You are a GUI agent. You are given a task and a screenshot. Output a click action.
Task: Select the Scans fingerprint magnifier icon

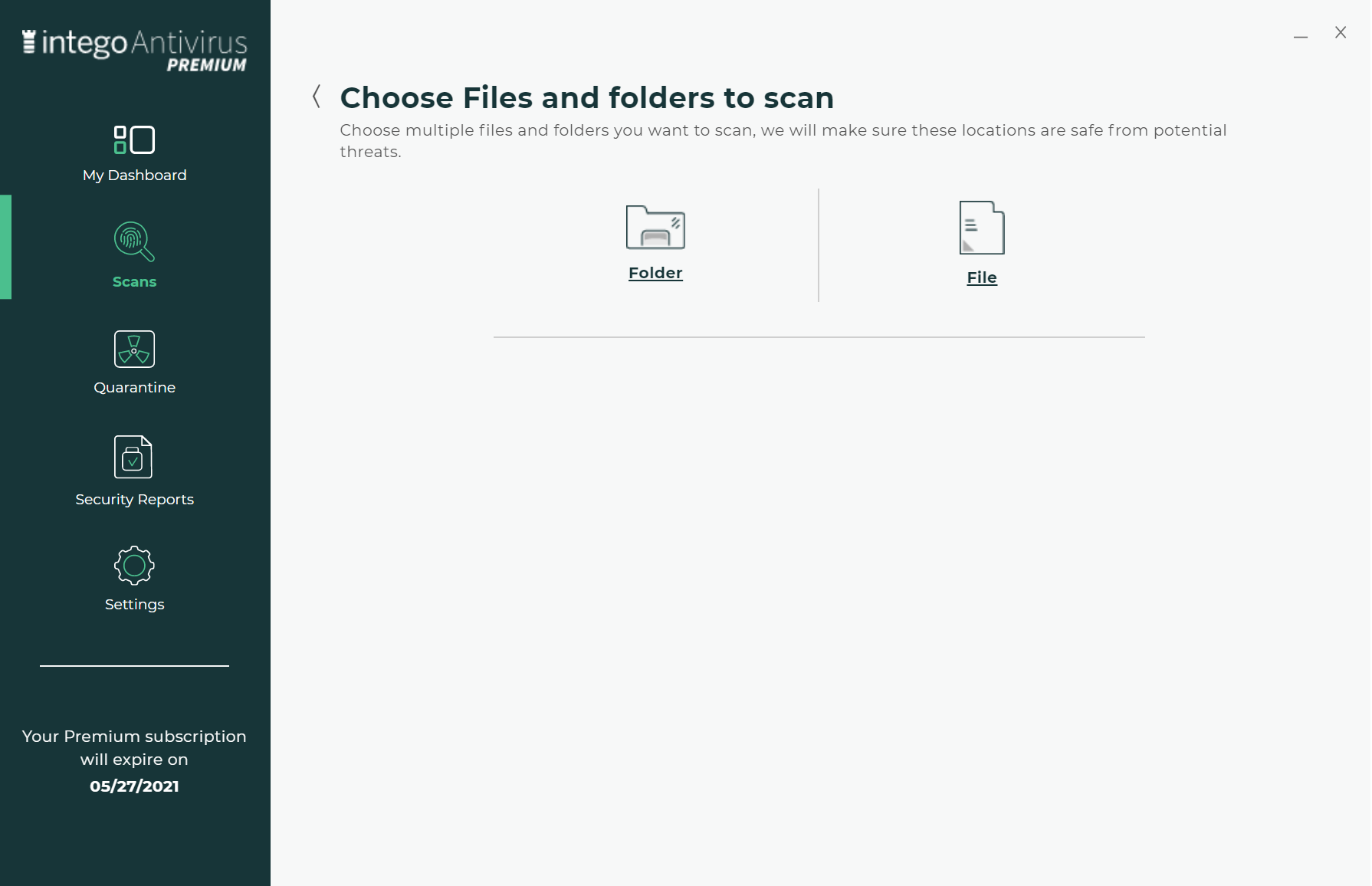(134, 241)
